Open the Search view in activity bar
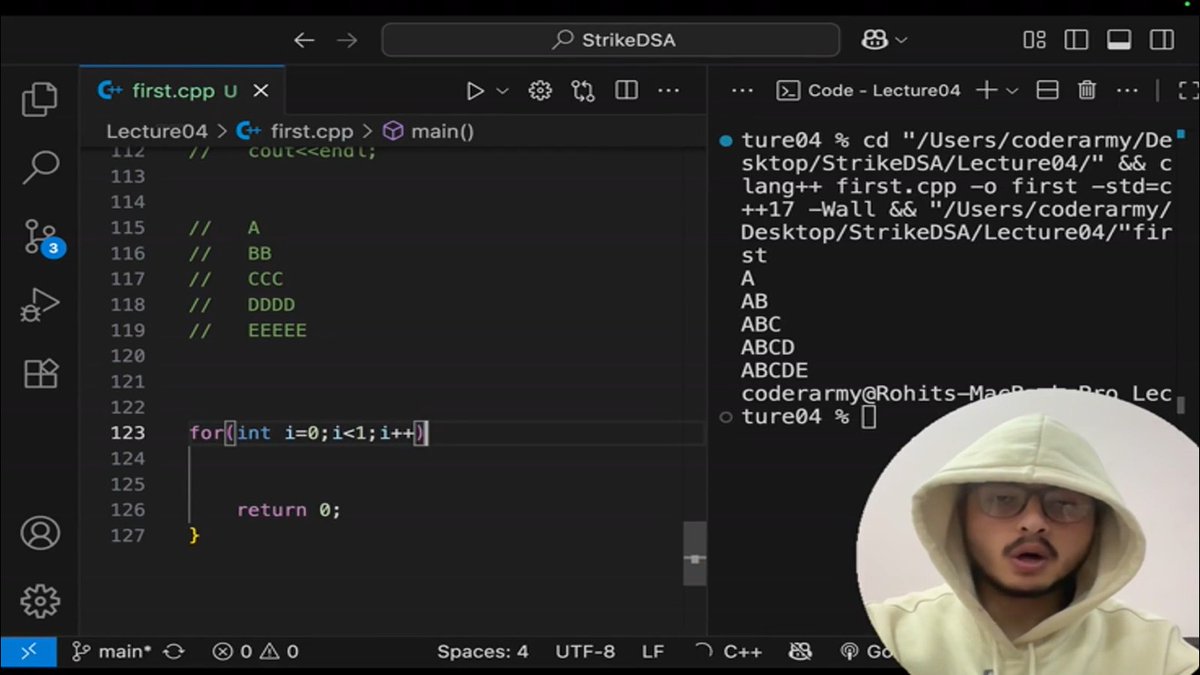Image resolution: width=1200 pixels, height=675 pixels. point(40,167)
